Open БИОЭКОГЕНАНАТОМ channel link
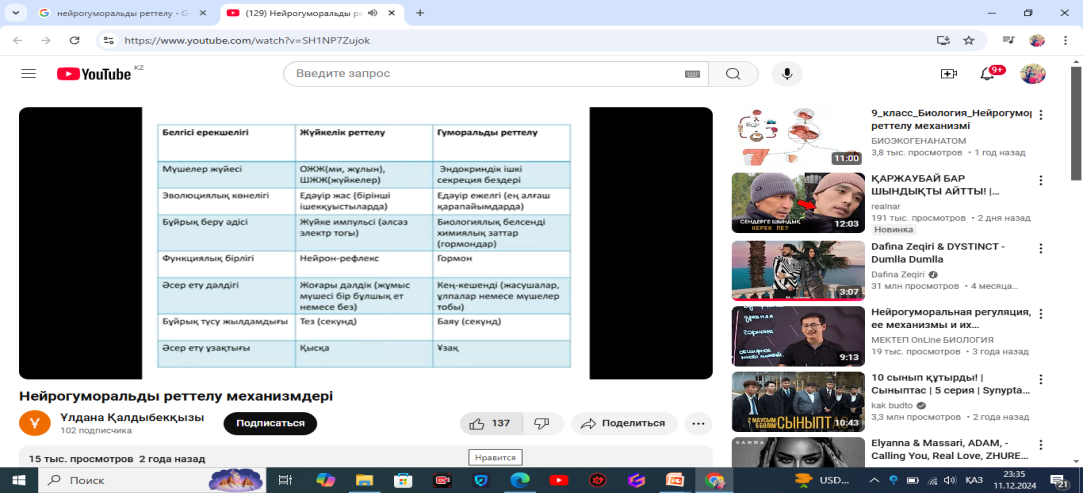This screenshot has height=493, width=1083. (919, 141)
